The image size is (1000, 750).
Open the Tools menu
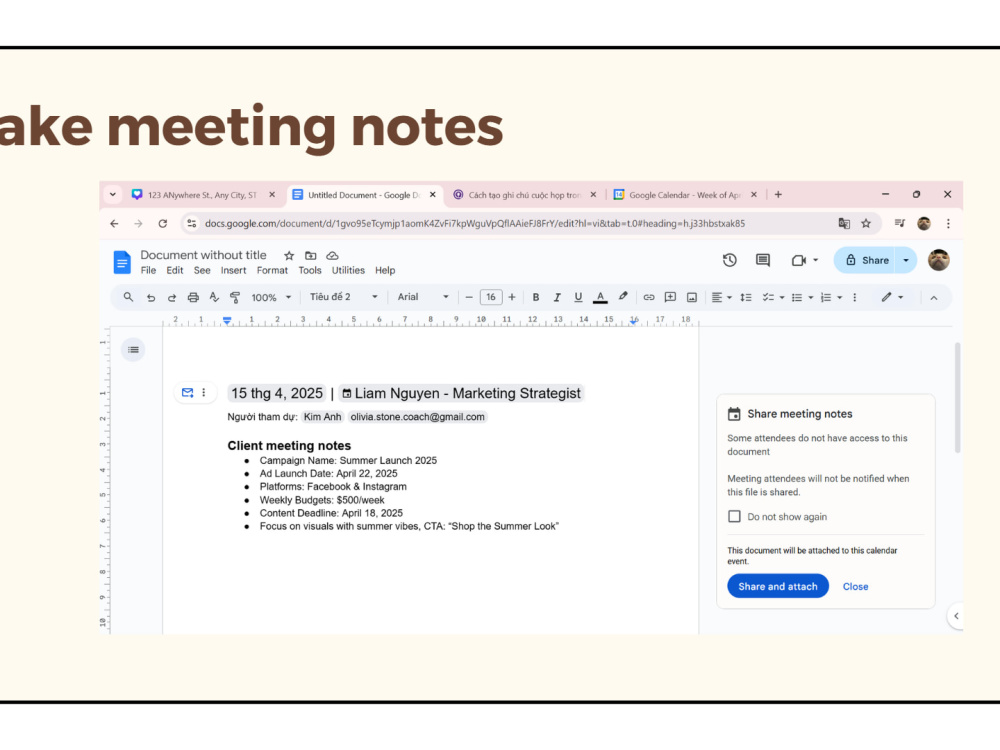tap(310, 270)
